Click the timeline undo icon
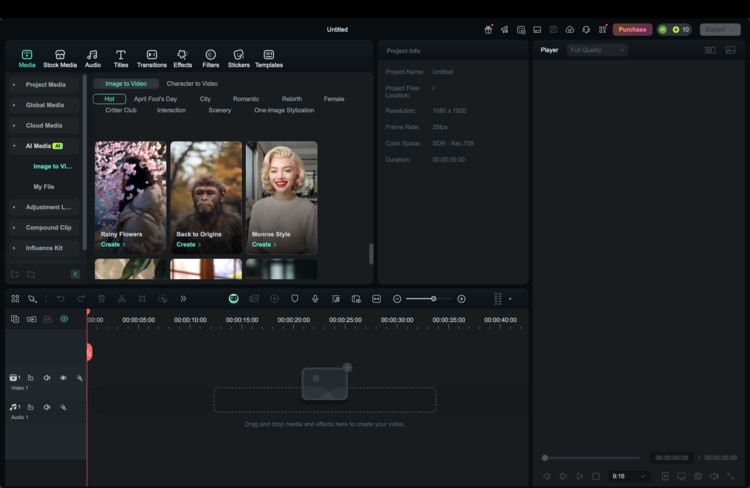750x488 pixels. tap(61, 299)
